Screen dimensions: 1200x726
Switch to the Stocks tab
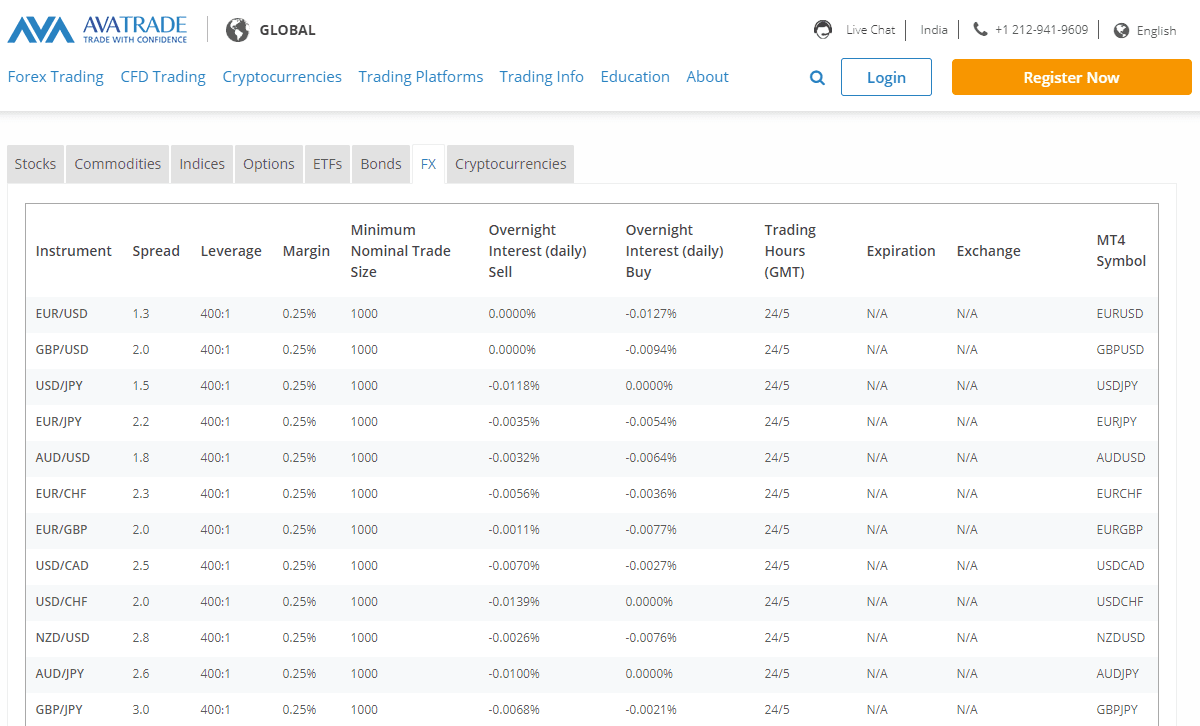coord(35,164)
